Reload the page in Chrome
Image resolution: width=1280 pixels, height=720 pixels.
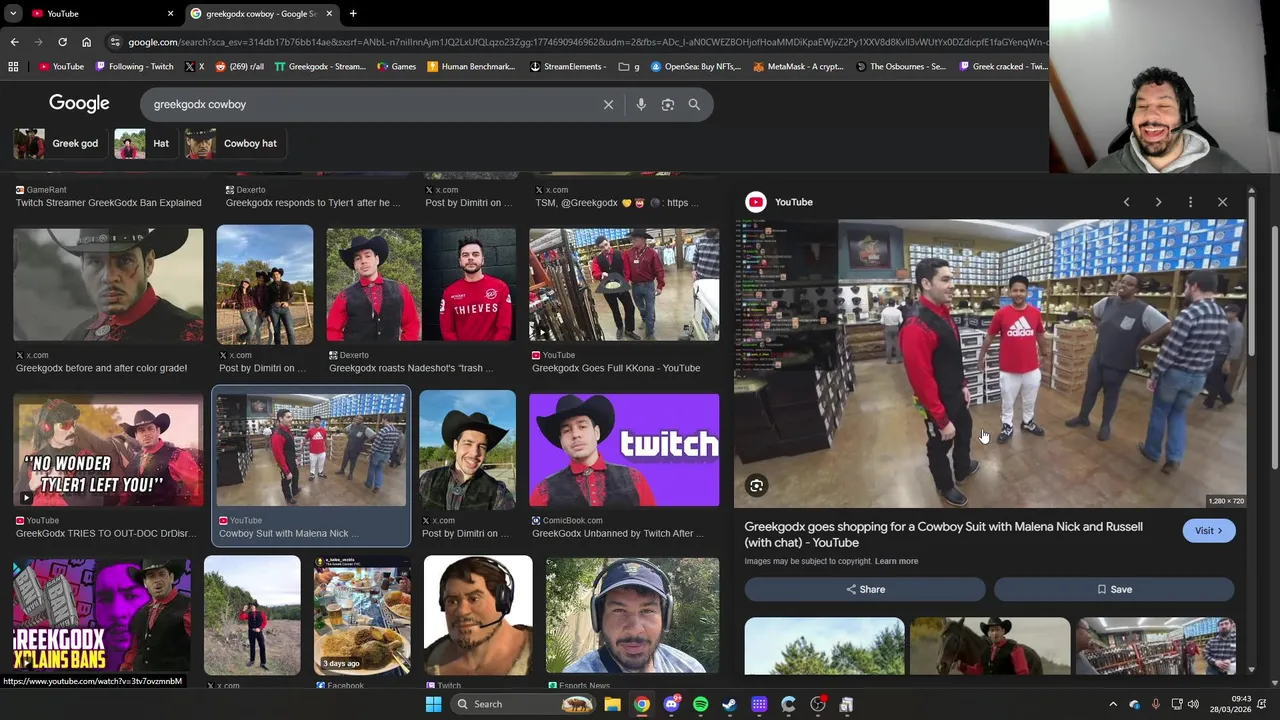coord(62,42)
